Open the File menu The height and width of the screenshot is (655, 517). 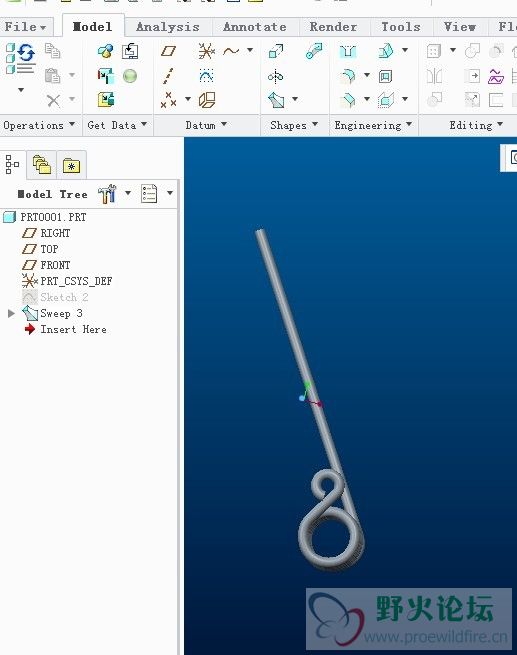click(x=25, y=27)
